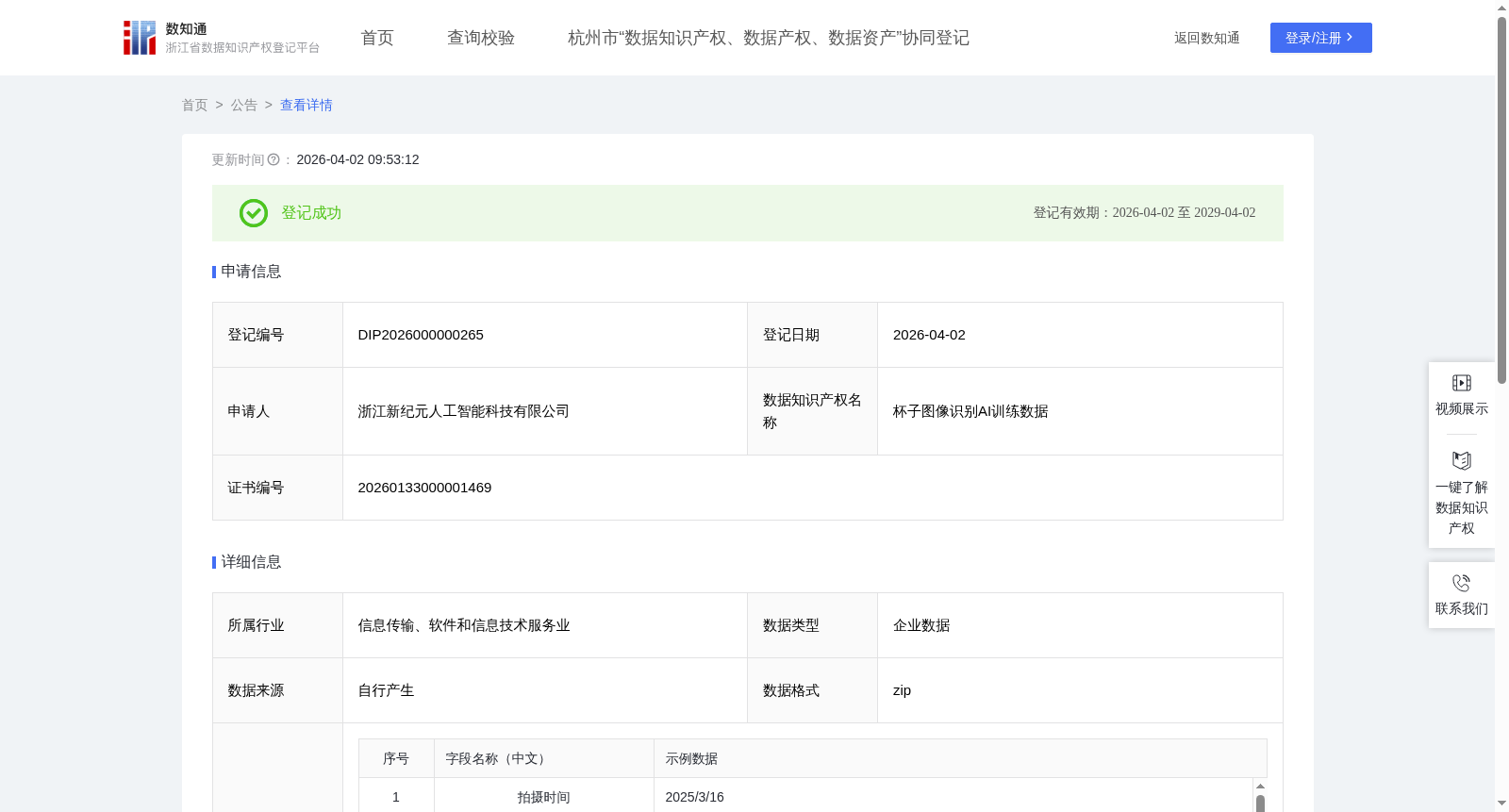Click the update time 2026-04-02 09:53:12
The height and width of the screenshot is (812, 1509).
[357, 159]
